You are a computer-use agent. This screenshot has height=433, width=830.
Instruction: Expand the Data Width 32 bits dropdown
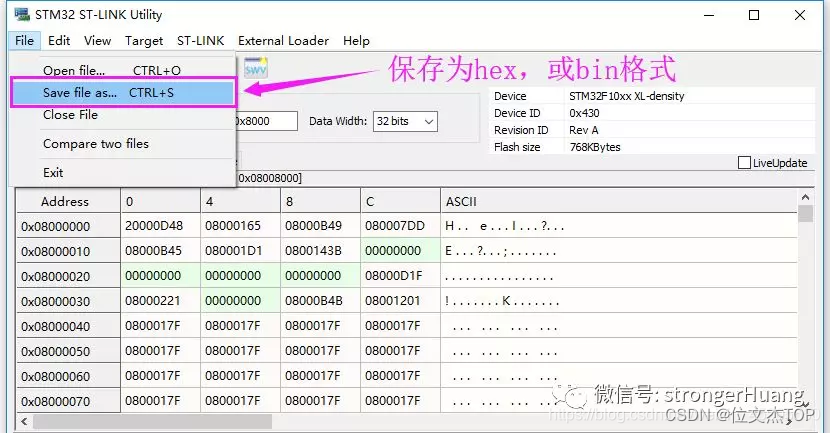[405, 121]
